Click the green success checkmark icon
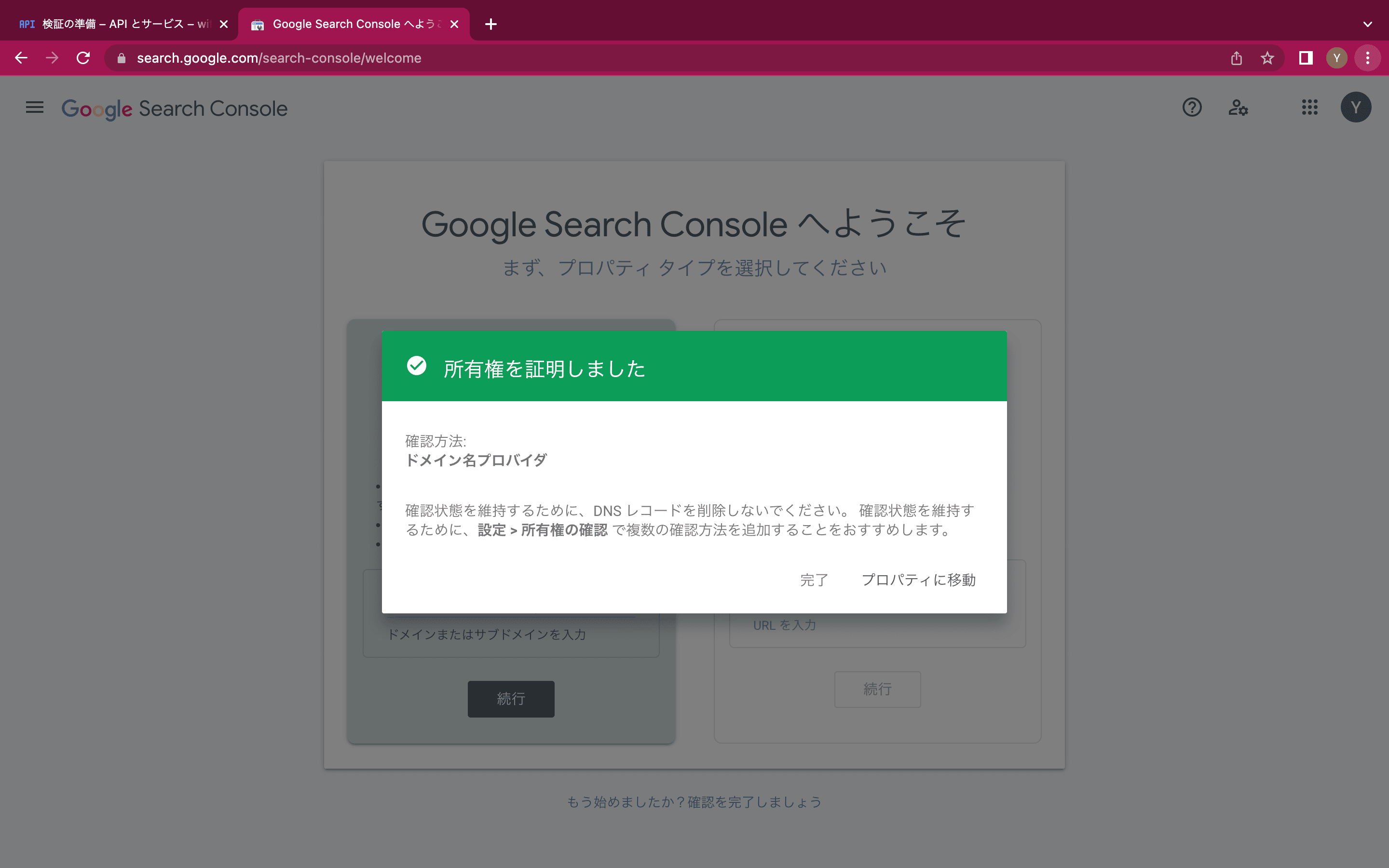The width and height of the screenshot is (1389, 868). pyautogui.click(x=417, y=366)
